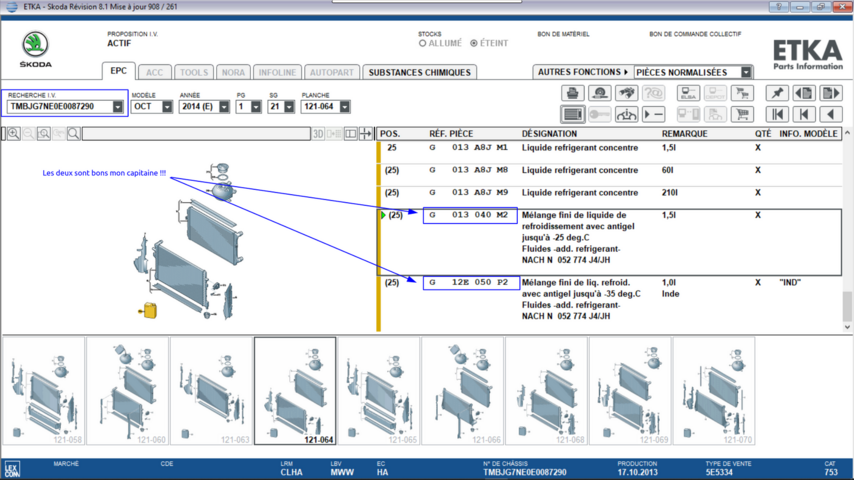Switch to the ACC tab
Viewport: 854px width, 480px height.
154,72
